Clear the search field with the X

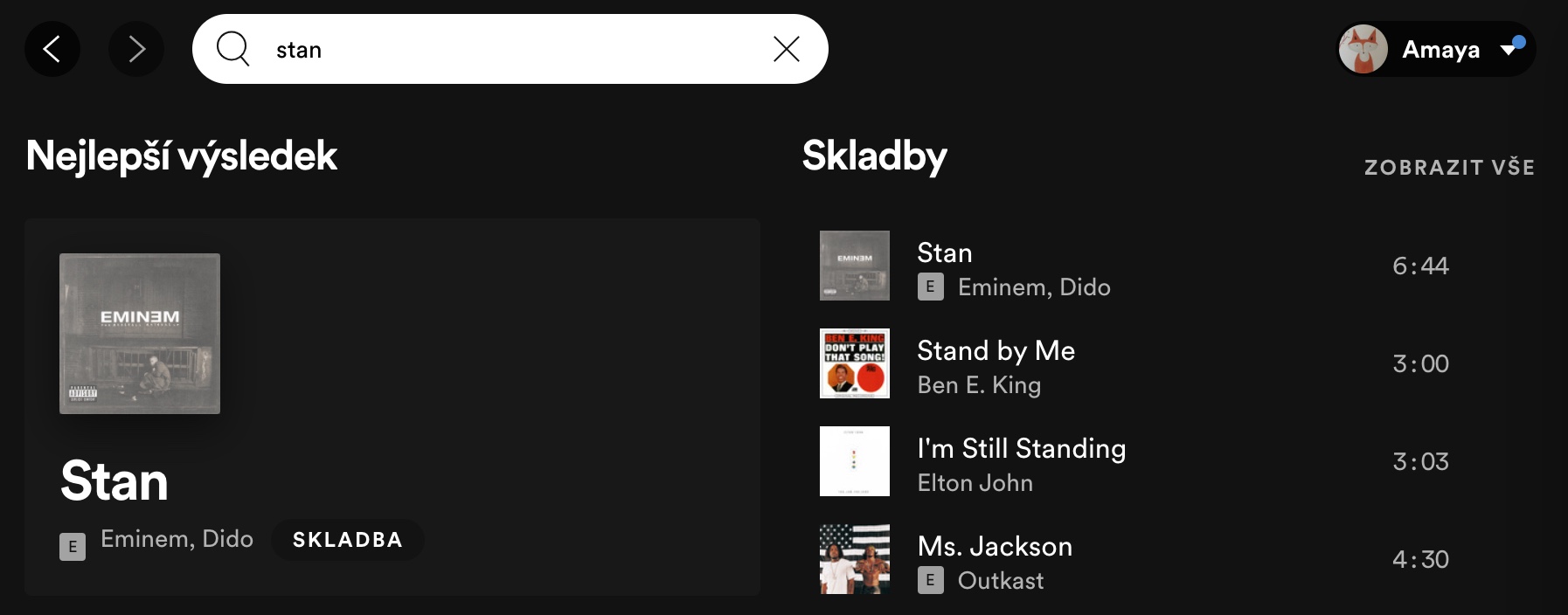(787, 49)
